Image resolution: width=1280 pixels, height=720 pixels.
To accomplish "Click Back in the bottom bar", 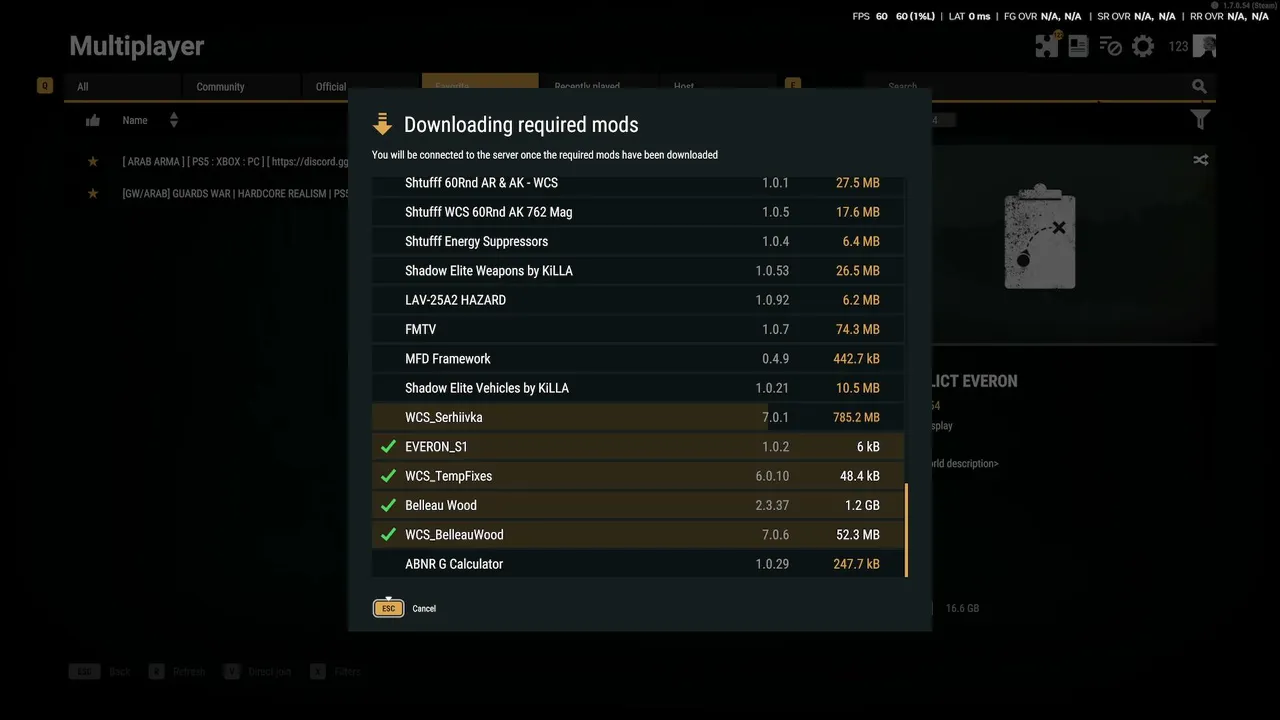I will (120, 672).
